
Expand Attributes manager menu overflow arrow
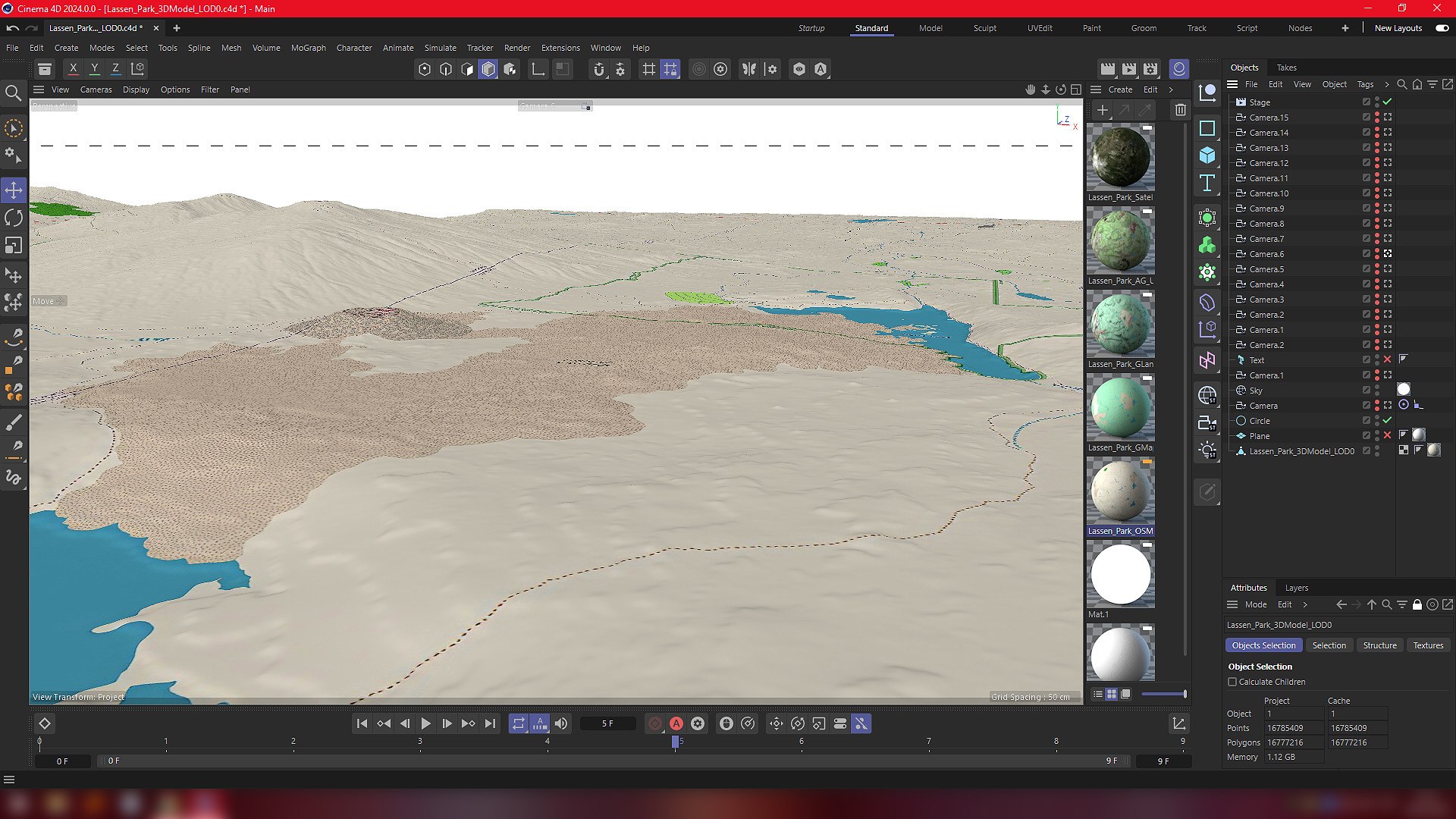click(x=1305, y=604)
